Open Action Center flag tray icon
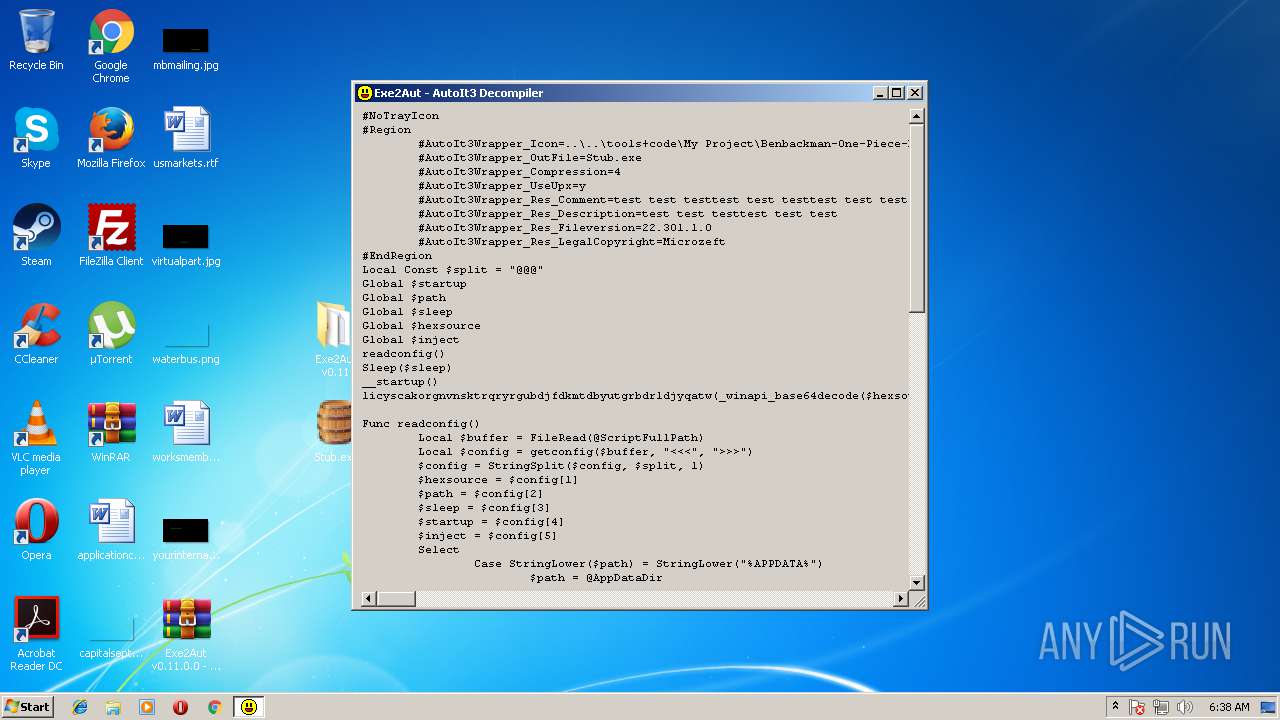The image size is (1280, 720). [x=1138, y=707]
